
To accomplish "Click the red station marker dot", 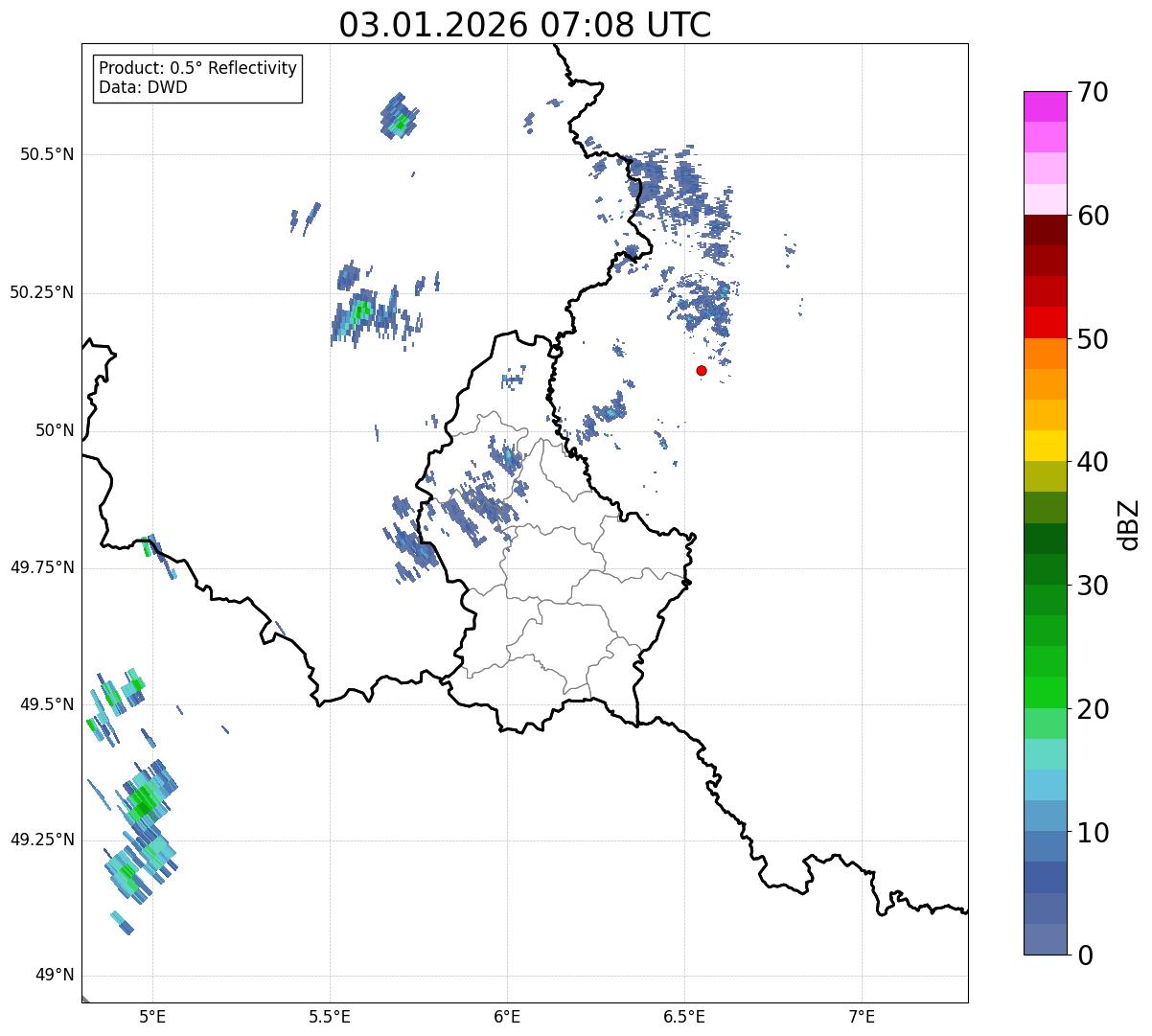I will coord(702,370).
